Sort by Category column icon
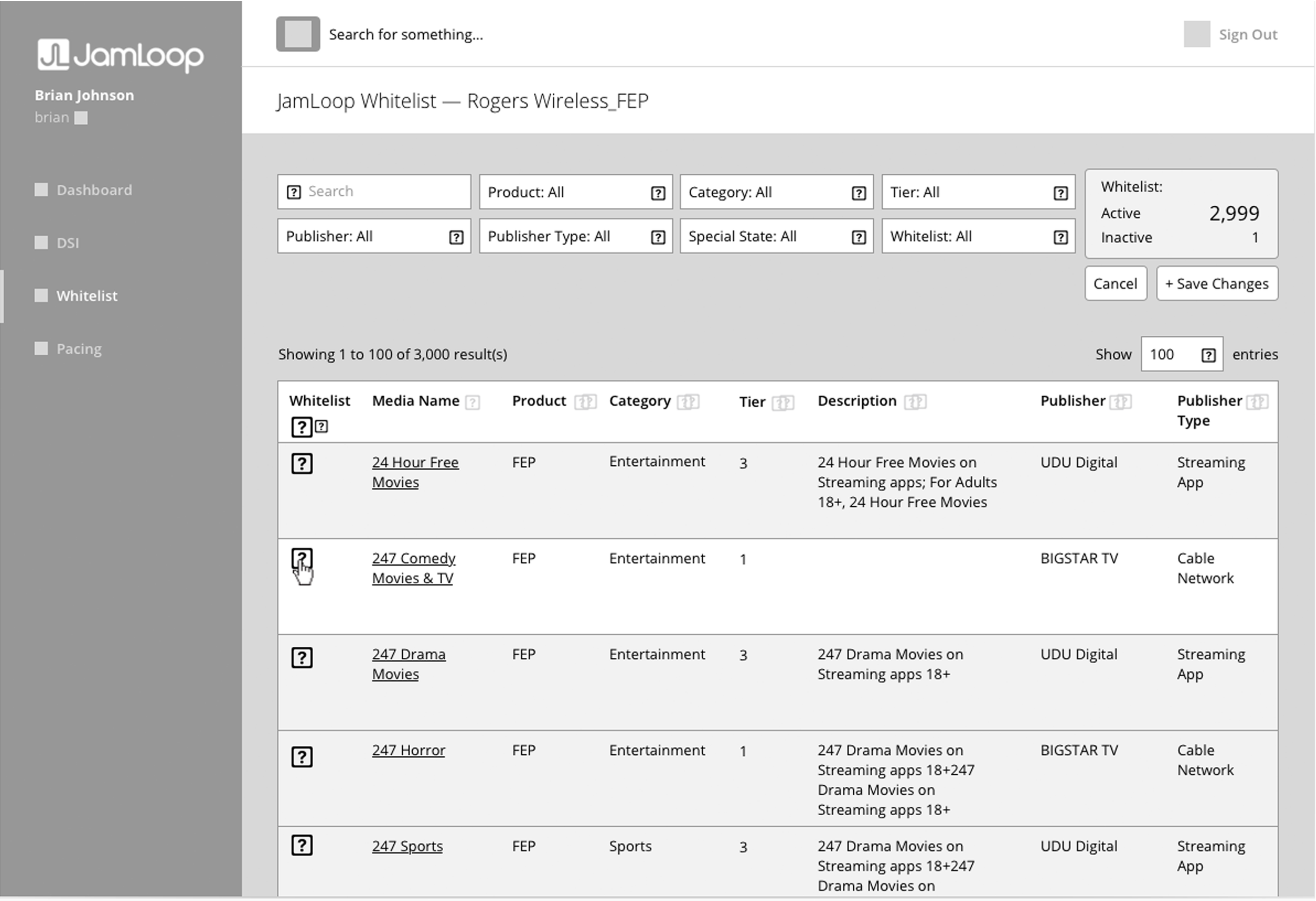1316x901 pixels. click(x=688, y=402)
